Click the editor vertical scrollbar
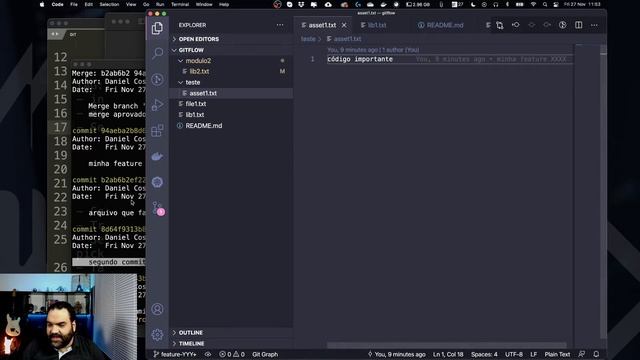Viewport: 640px width, 360px height. click(603, 192)
